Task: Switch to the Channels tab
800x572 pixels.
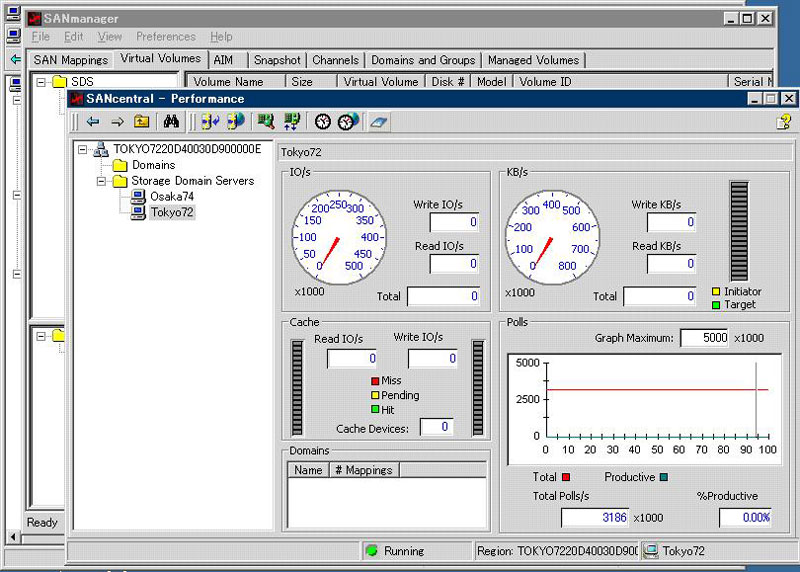Action: pyautogui.click(x=335, y=60)
